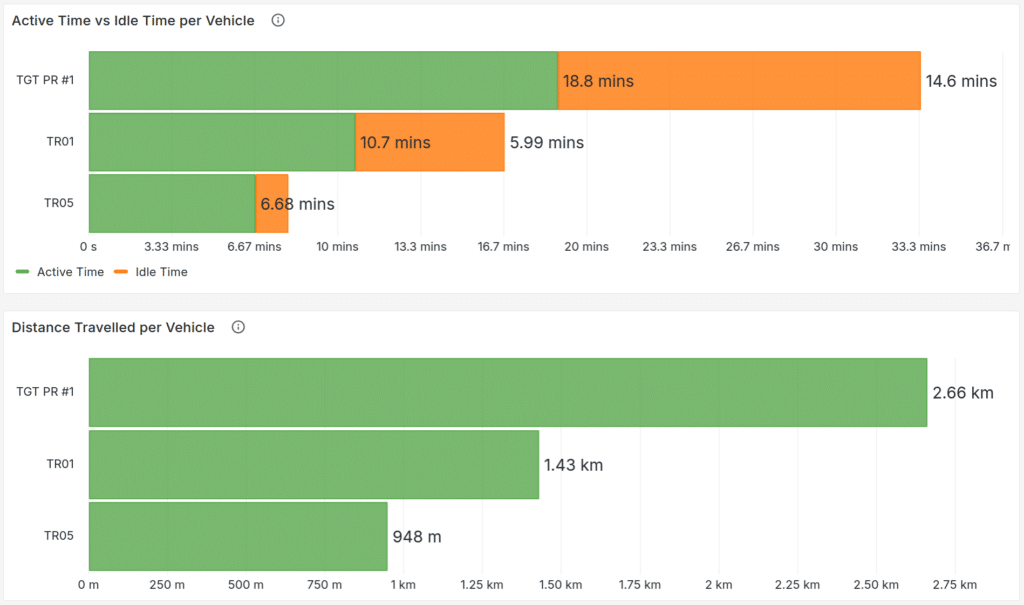Click the 30 mins axis tick label
Image resolution: width=1024 pixels, height=605 pixels.
[835, 246]
